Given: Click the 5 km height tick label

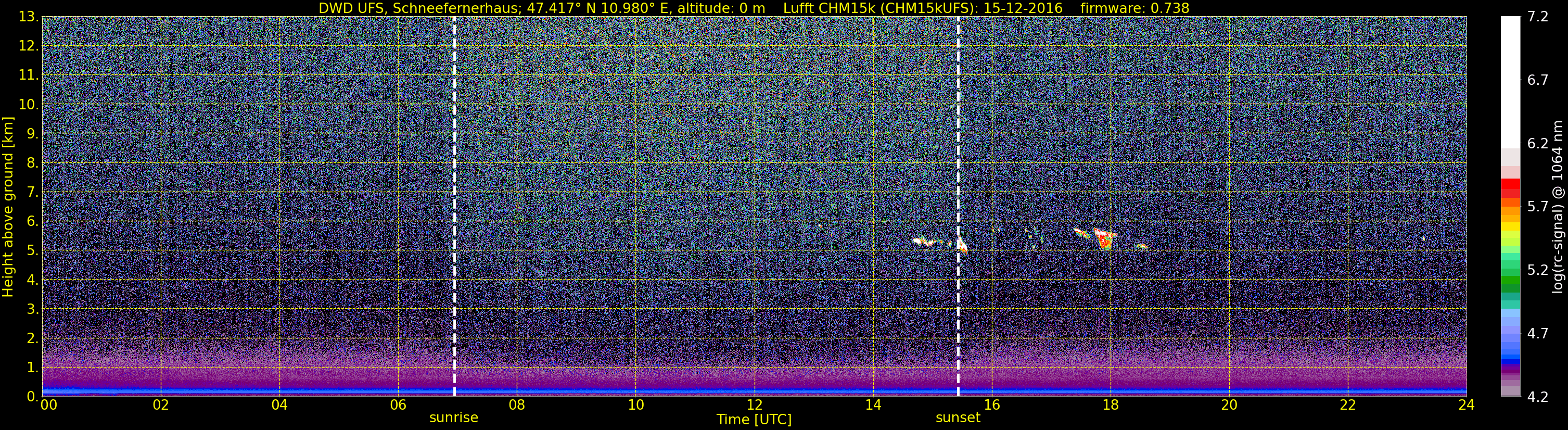Looking at the screenshot, I should (x=32, y=251).
